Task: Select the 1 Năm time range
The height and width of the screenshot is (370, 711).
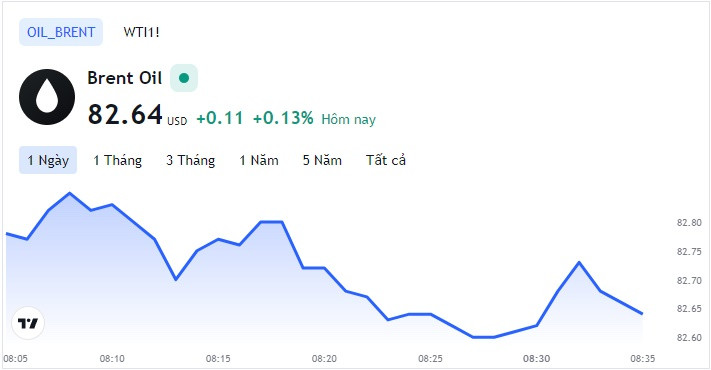Action: [259, 160]
